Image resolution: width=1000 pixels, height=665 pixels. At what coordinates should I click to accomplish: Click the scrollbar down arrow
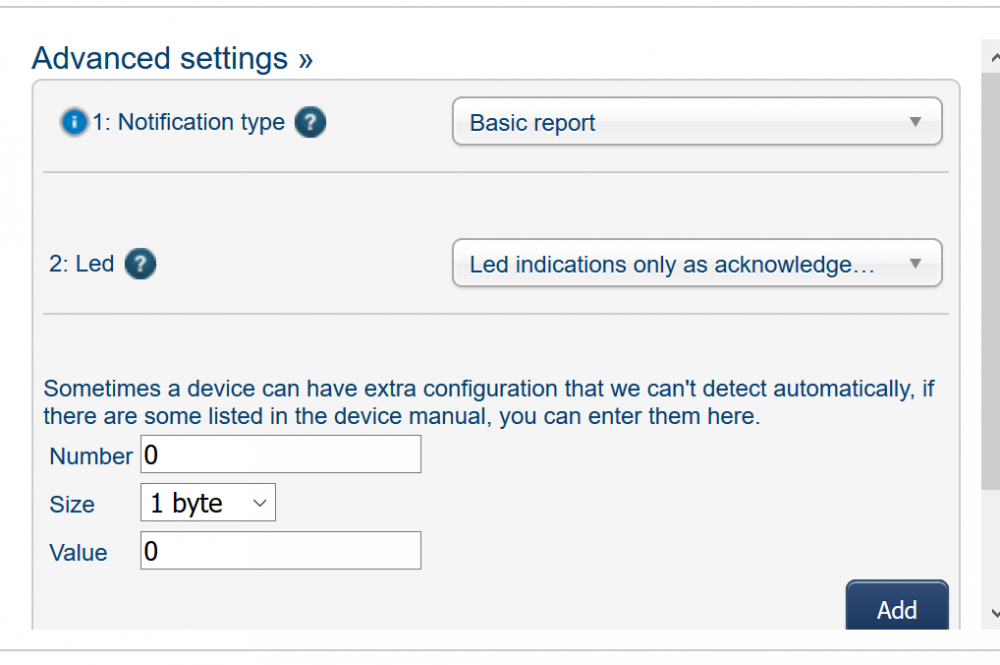coord(991,612)
